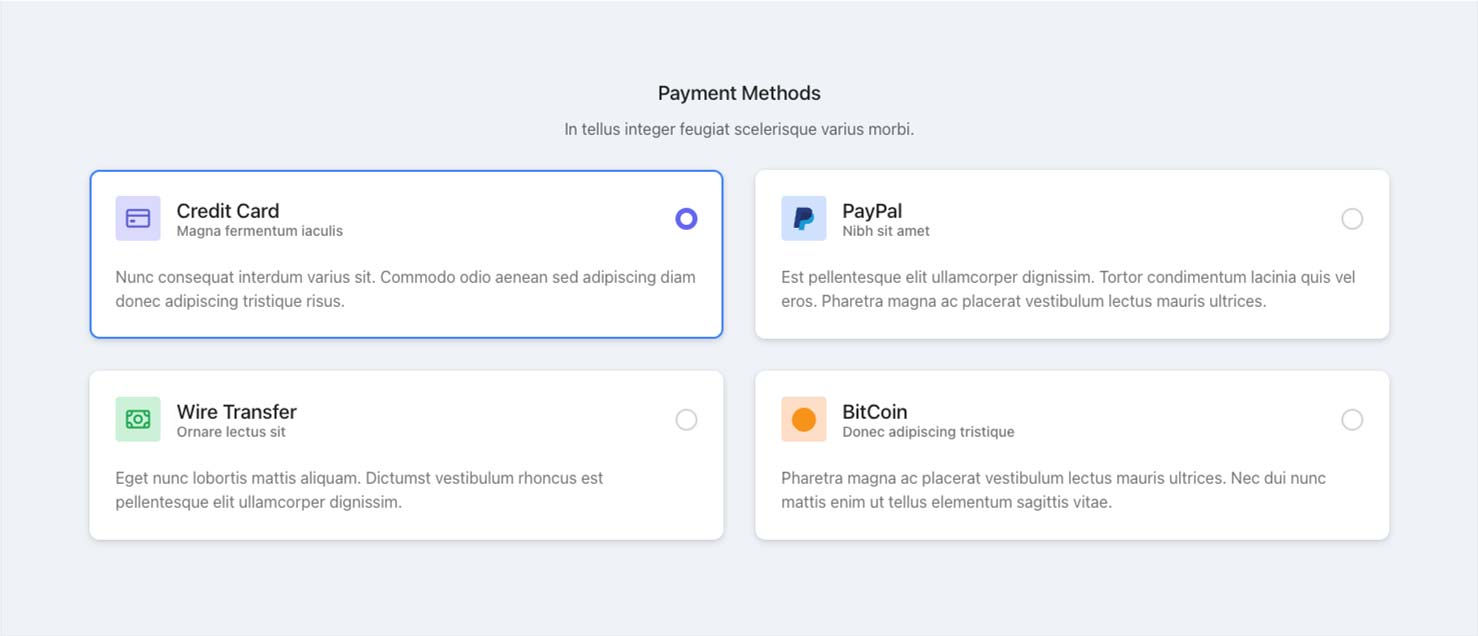Click subtitle 'Nibh sit amet'
The image size is (1478, 636).
pos(886,231)
